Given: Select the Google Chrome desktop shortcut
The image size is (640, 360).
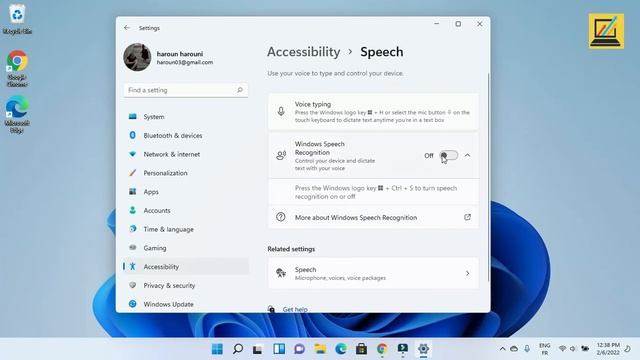Looking at the screenshot, I should [x=17, y=69].
